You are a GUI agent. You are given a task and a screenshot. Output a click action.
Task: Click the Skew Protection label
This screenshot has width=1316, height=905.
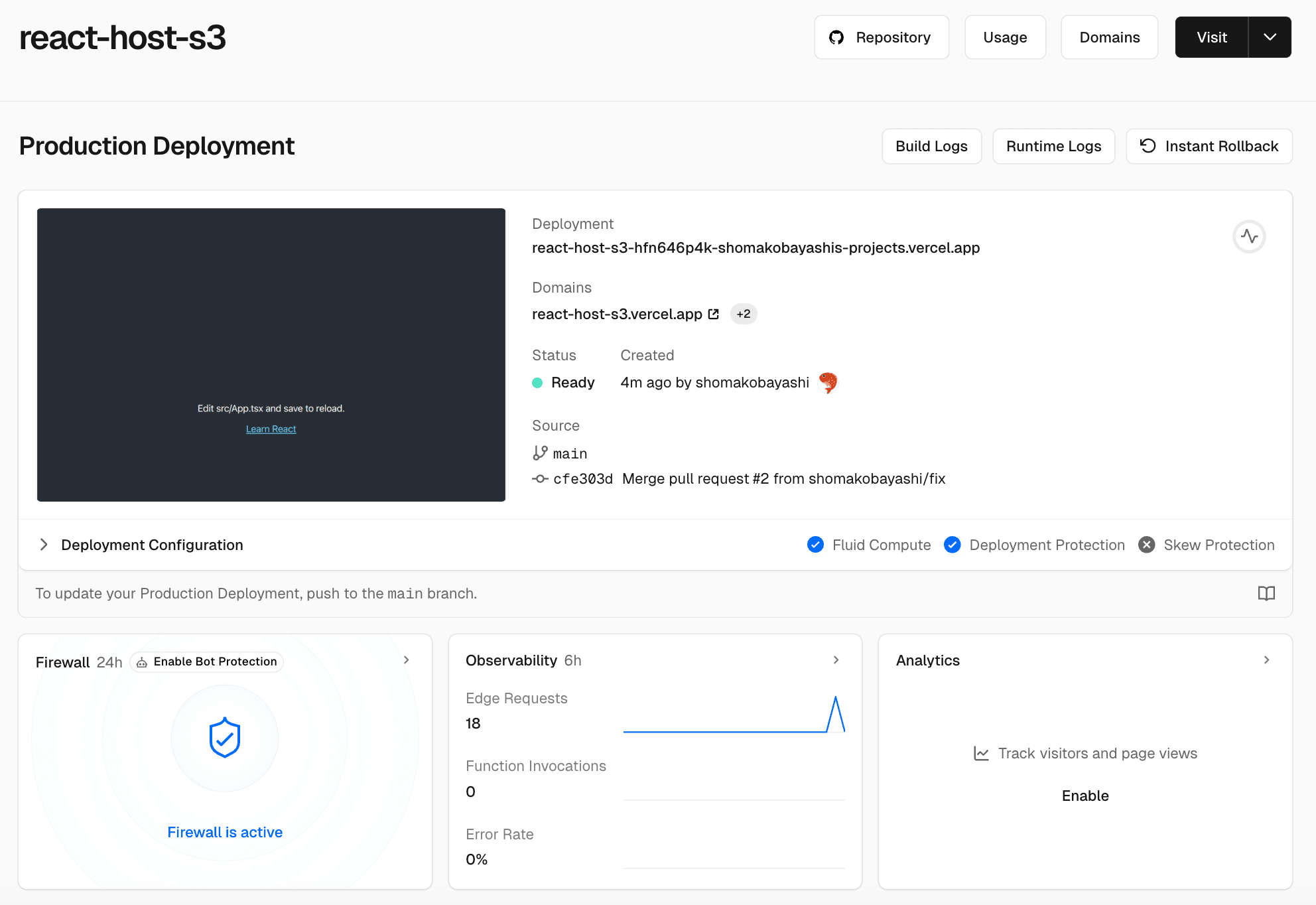tap(1218, 545)
